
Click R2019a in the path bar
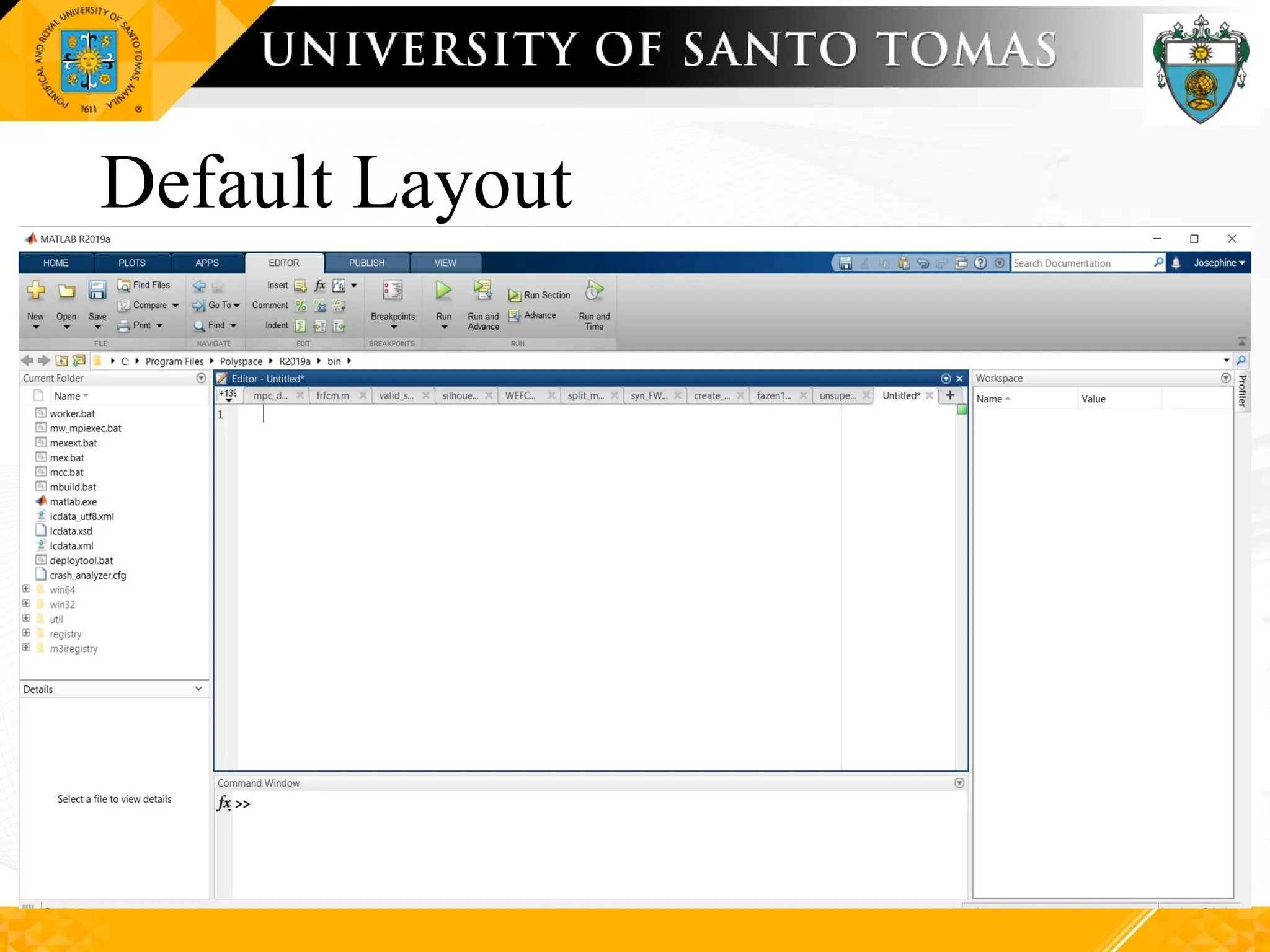coord(295,361)
